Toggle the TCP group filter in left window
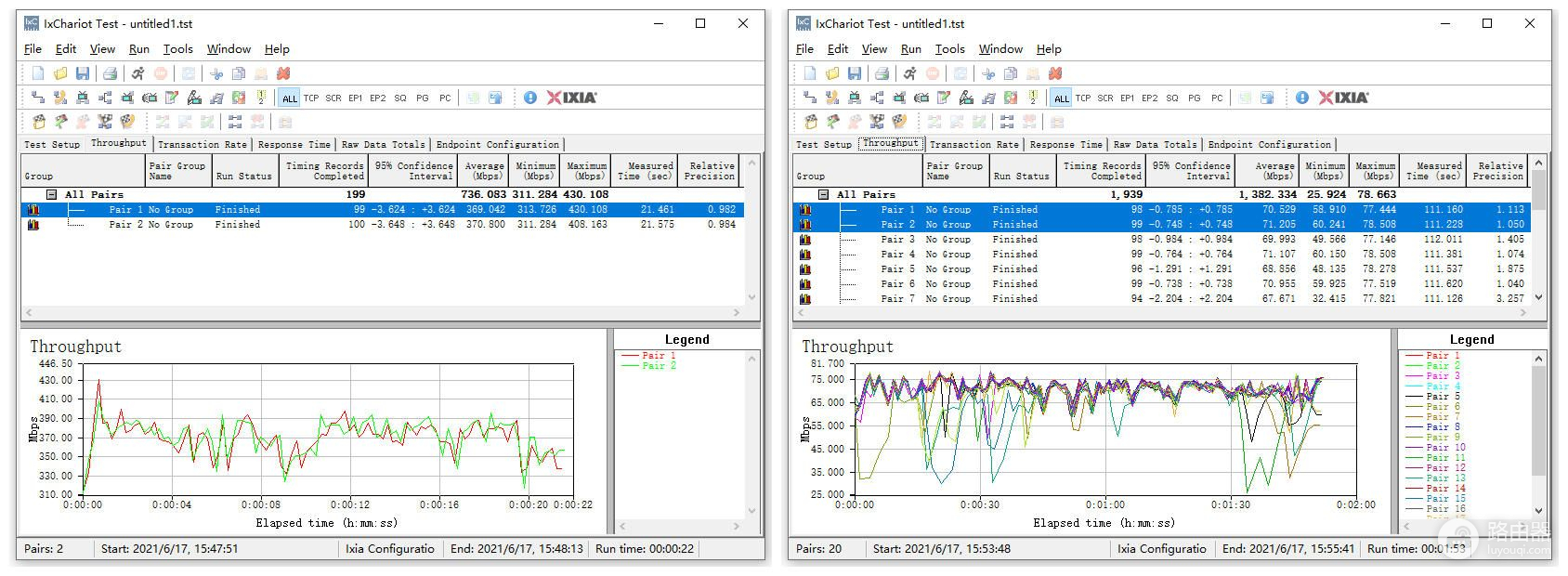1568x576 pixels. point(311,98)
